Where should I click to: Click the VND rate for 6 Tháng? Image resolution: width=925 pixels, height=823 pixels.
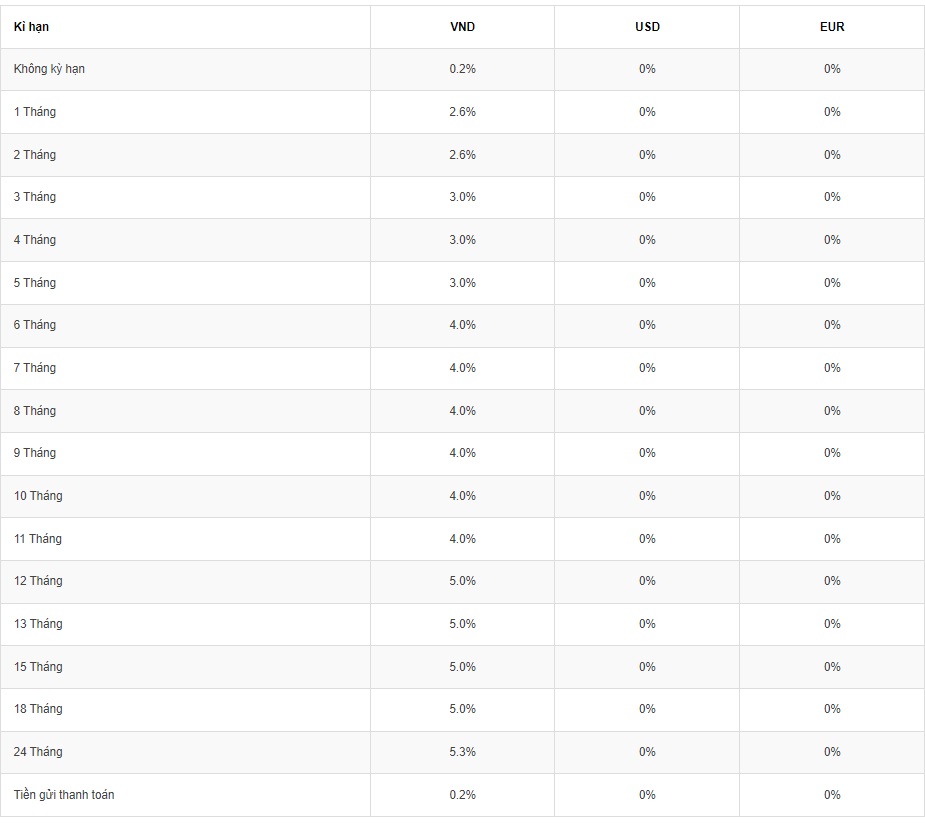pyautogui.click(x=462, y=325)
